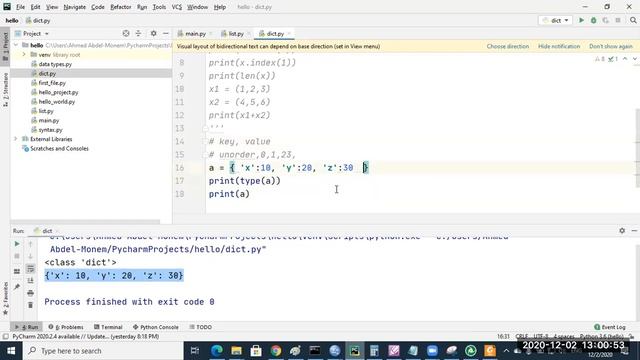Click Hide notification link
This screenshot has width=640, height=360.
point(559,47)
